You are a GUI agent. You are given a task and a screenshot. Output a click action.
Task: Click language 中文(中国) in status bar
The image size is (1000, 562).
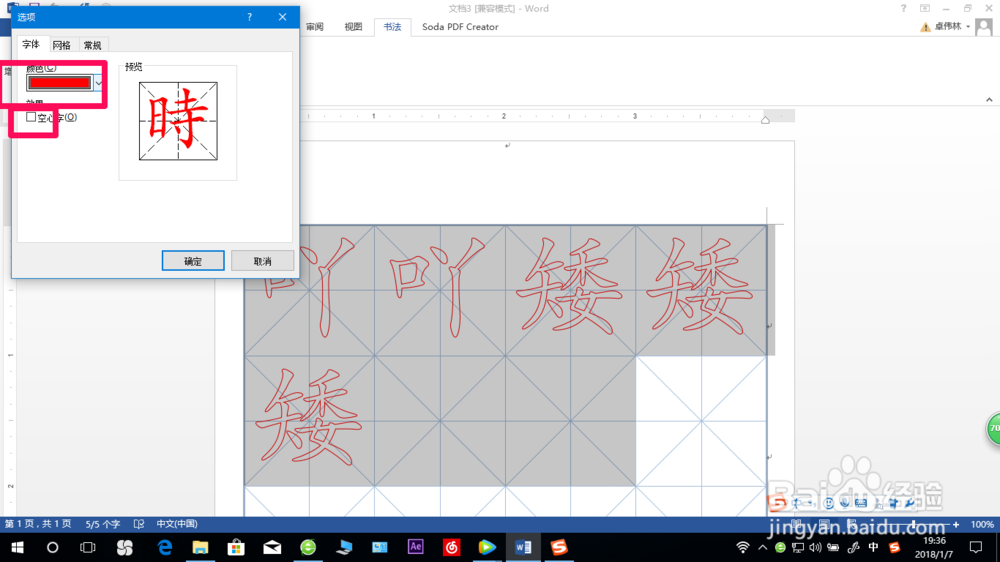point(177,524)
